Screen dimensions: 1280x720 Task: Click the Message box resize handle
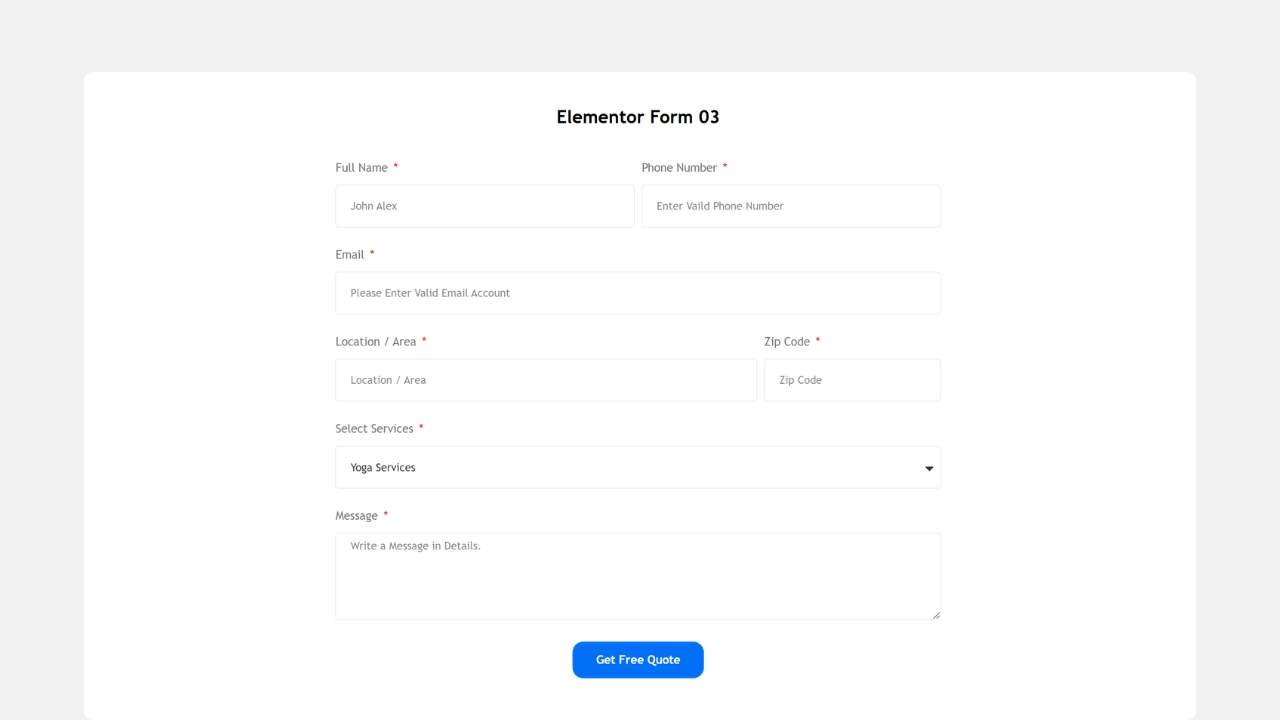tap(936, 615)
